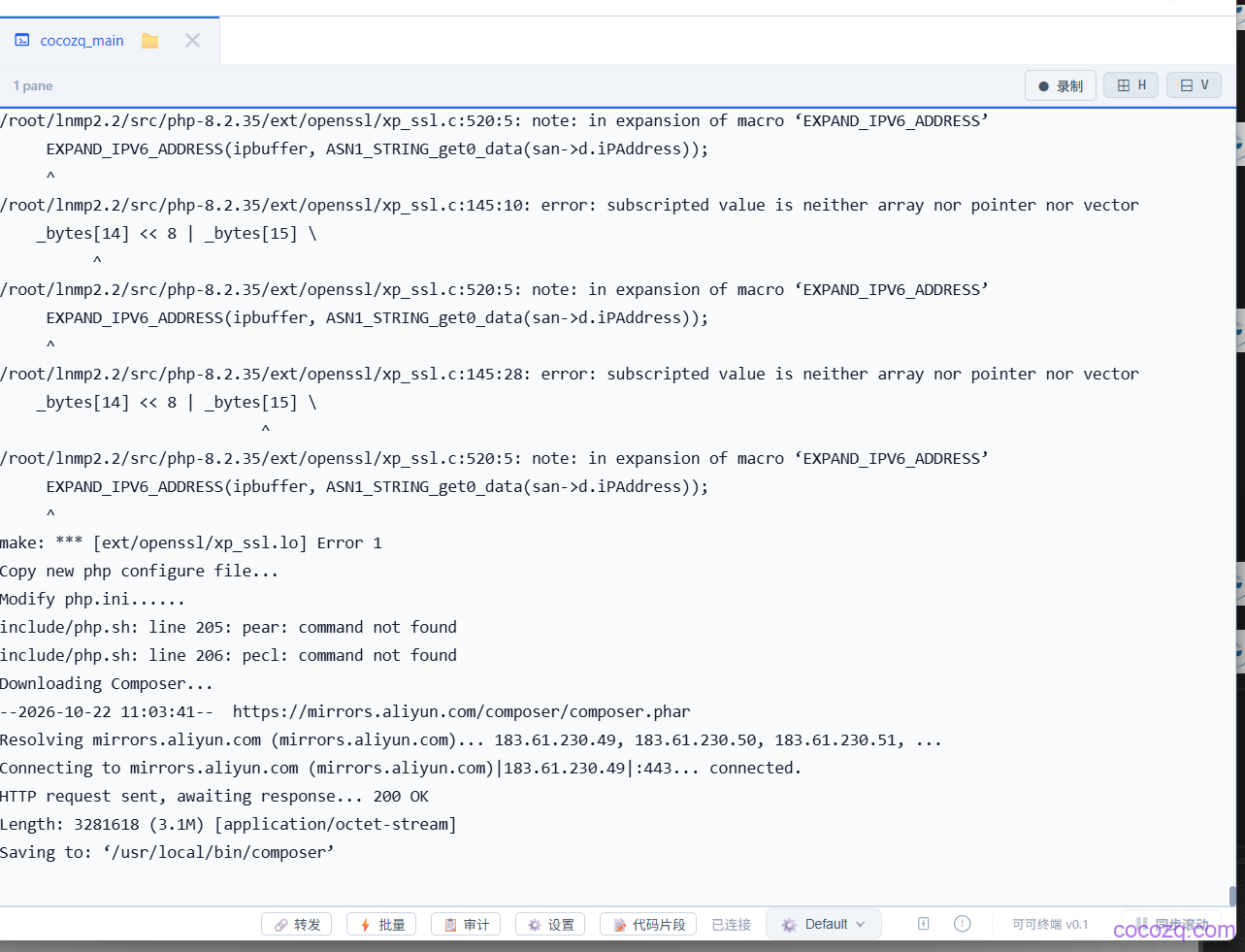Image resolution: width=1245 pixels, height=952 pixels.
Task: Click the terminal vertical scrollbar thumb
Action: (1232, 896)
